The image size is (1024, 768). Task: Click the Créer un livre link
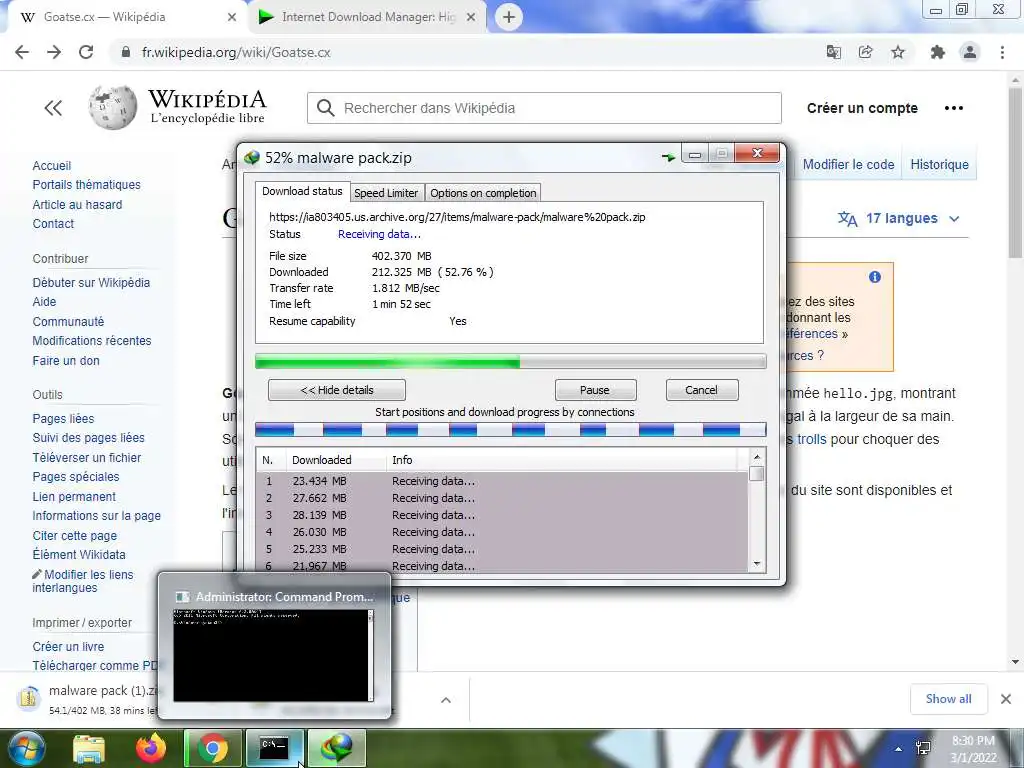coord(68,647)
